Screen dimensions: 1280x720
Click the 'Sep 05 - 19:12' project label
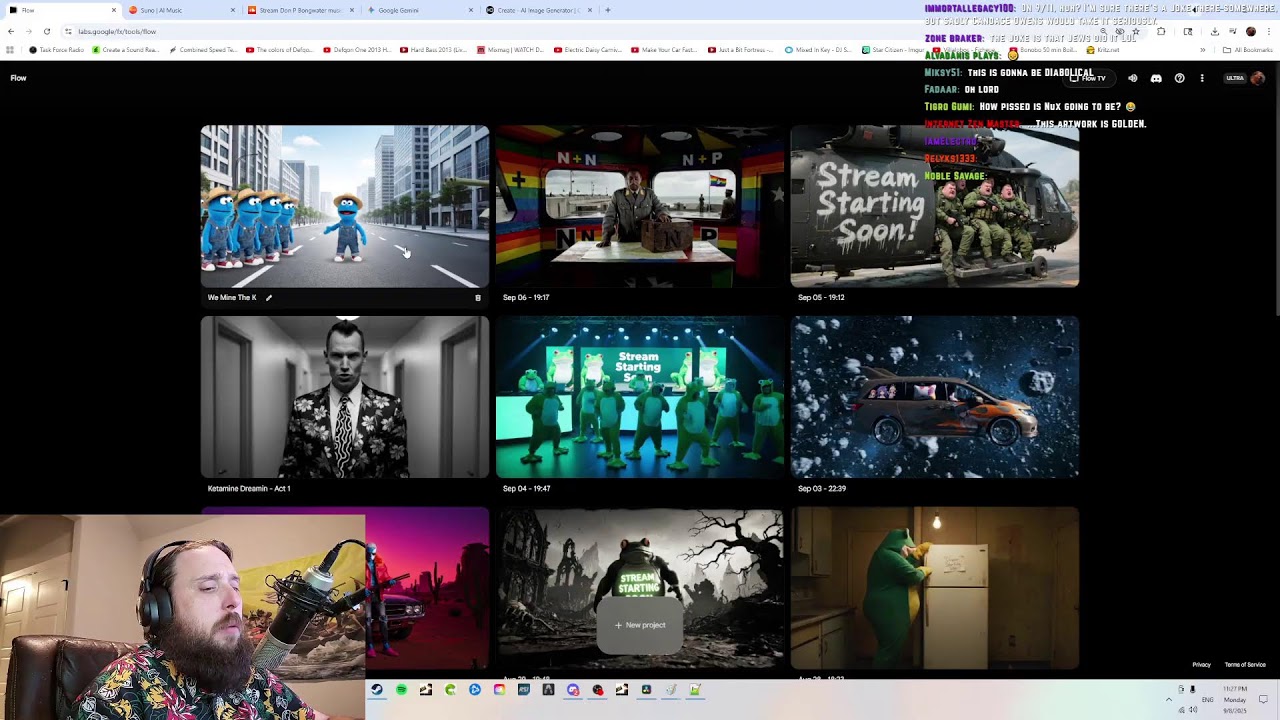click(821, 297)
